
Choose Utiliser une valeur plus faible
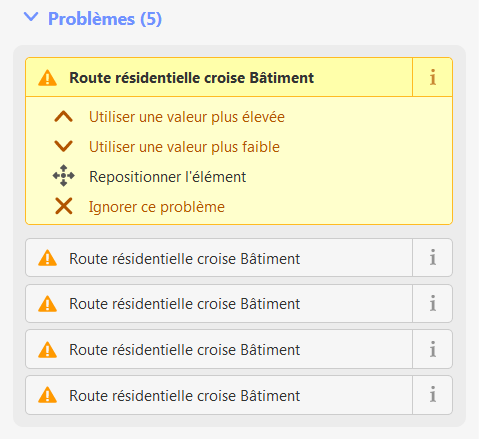point(184,147)
